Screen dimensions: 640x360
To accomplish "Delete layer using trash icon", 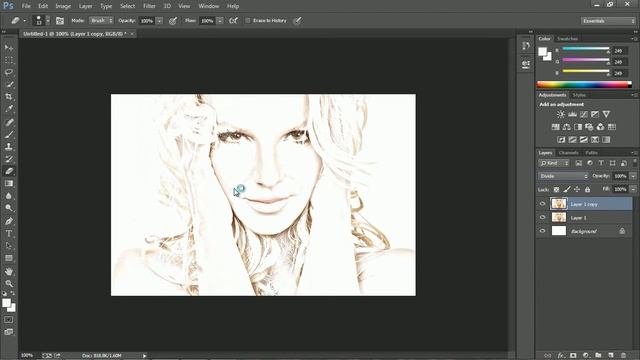I will [x=623, y=356].
